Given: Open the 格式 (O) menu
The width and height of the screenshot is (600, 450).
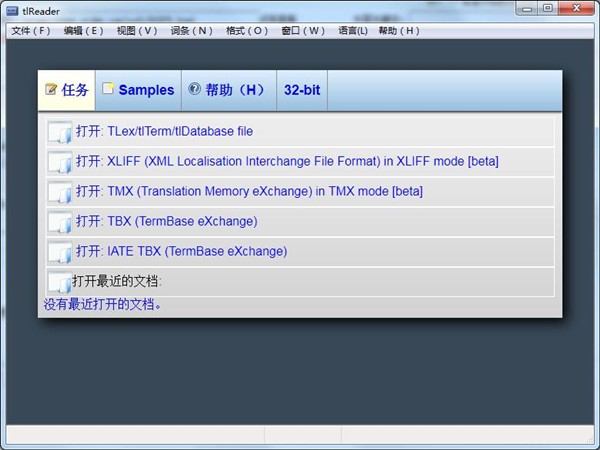Looking at the screenshot, I should [247, 31].
